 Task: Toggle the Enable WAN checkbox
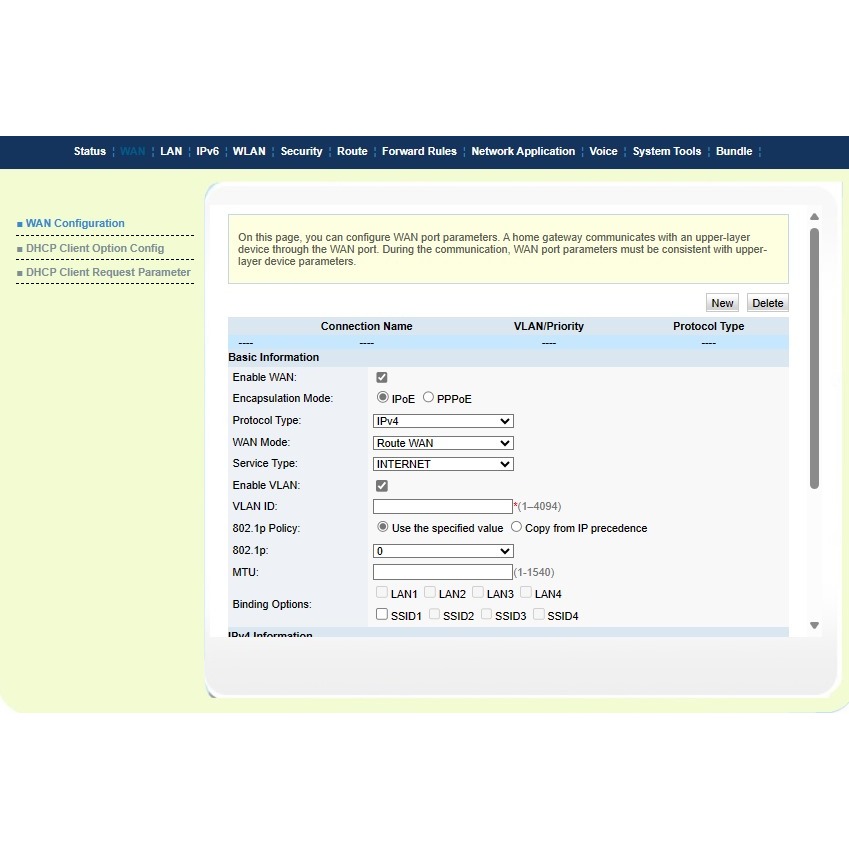(381, 378)
